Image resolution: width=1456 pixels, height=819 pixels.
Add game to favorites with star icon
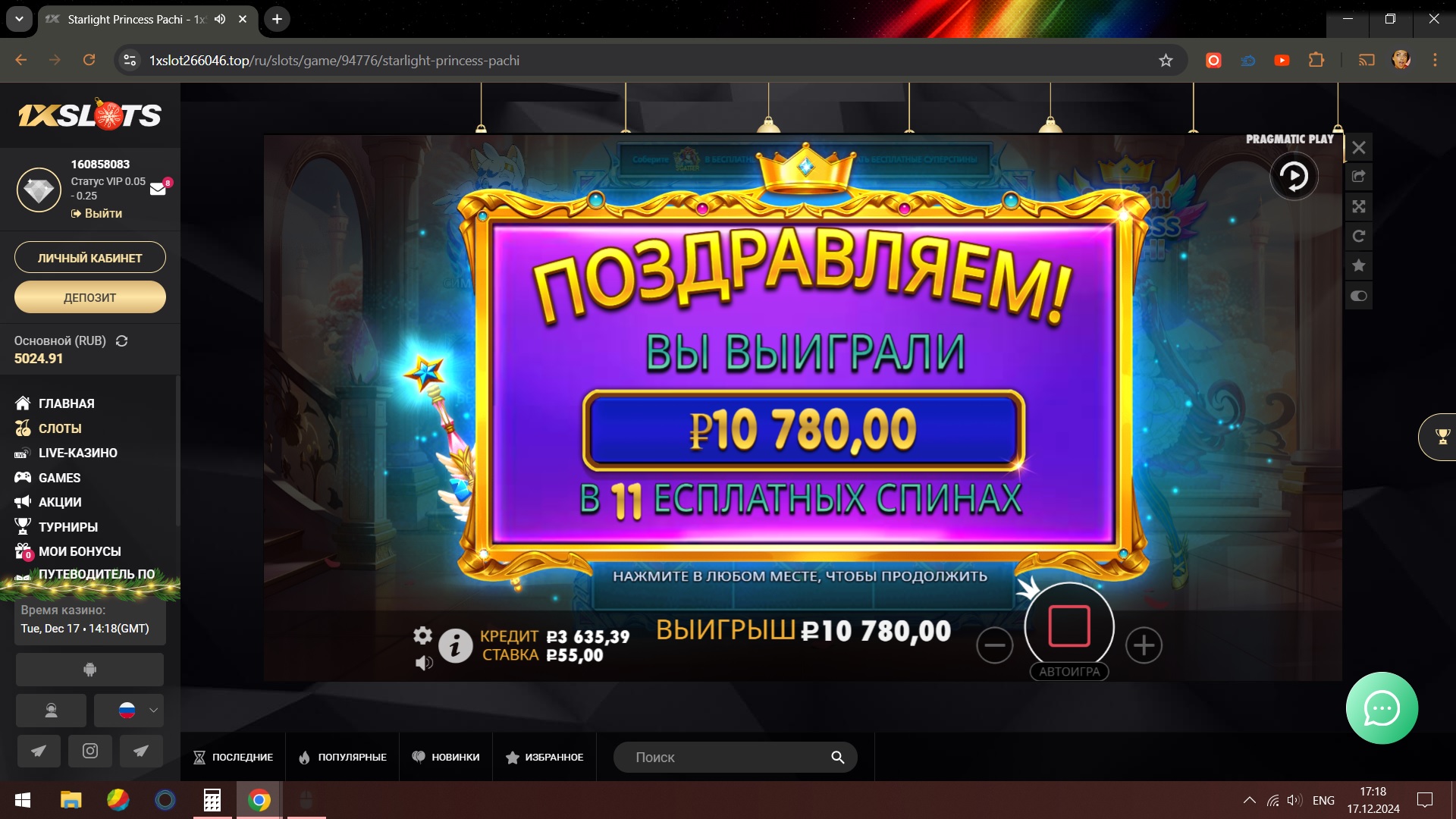click(1359, 265)
